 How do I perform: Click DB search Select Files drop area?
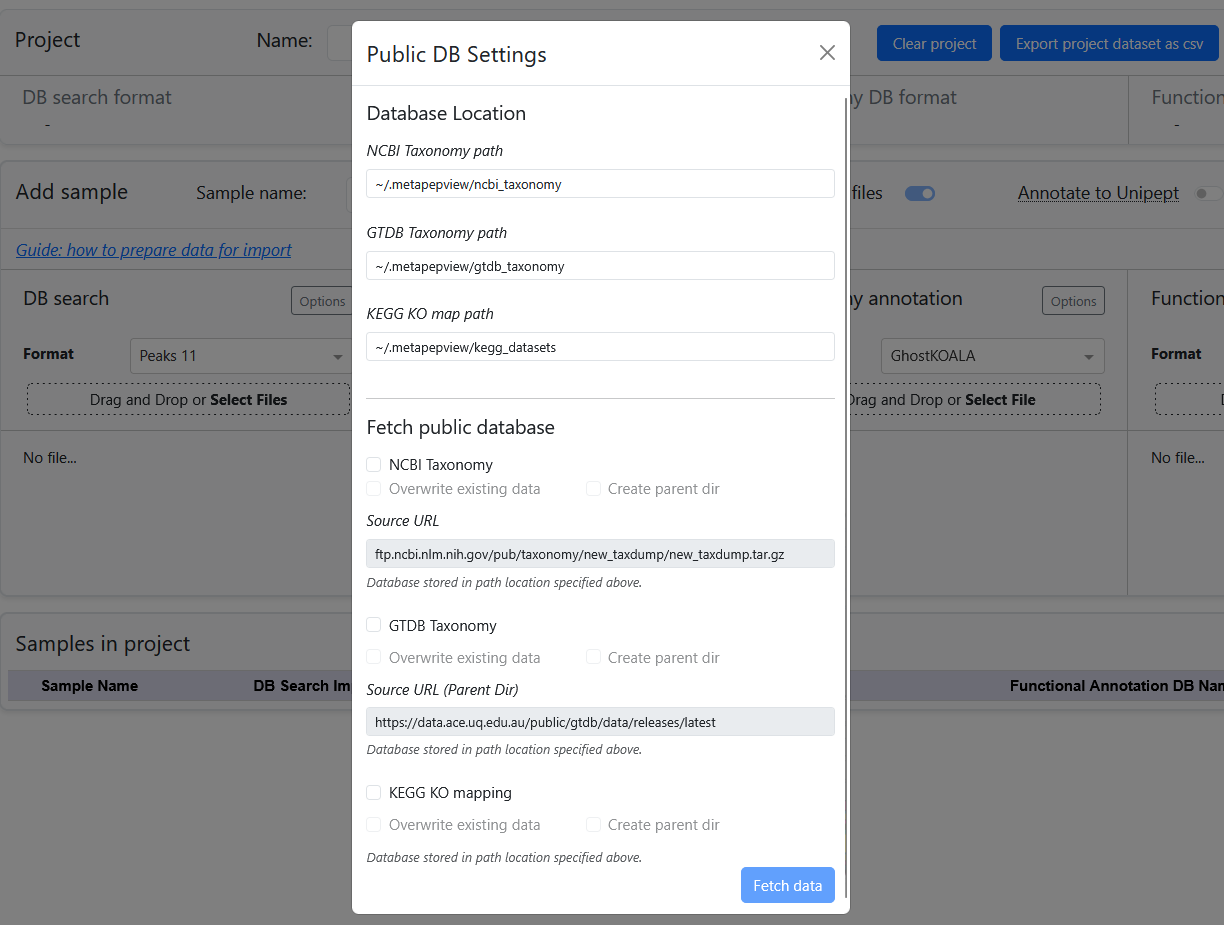tap(189, 400)
